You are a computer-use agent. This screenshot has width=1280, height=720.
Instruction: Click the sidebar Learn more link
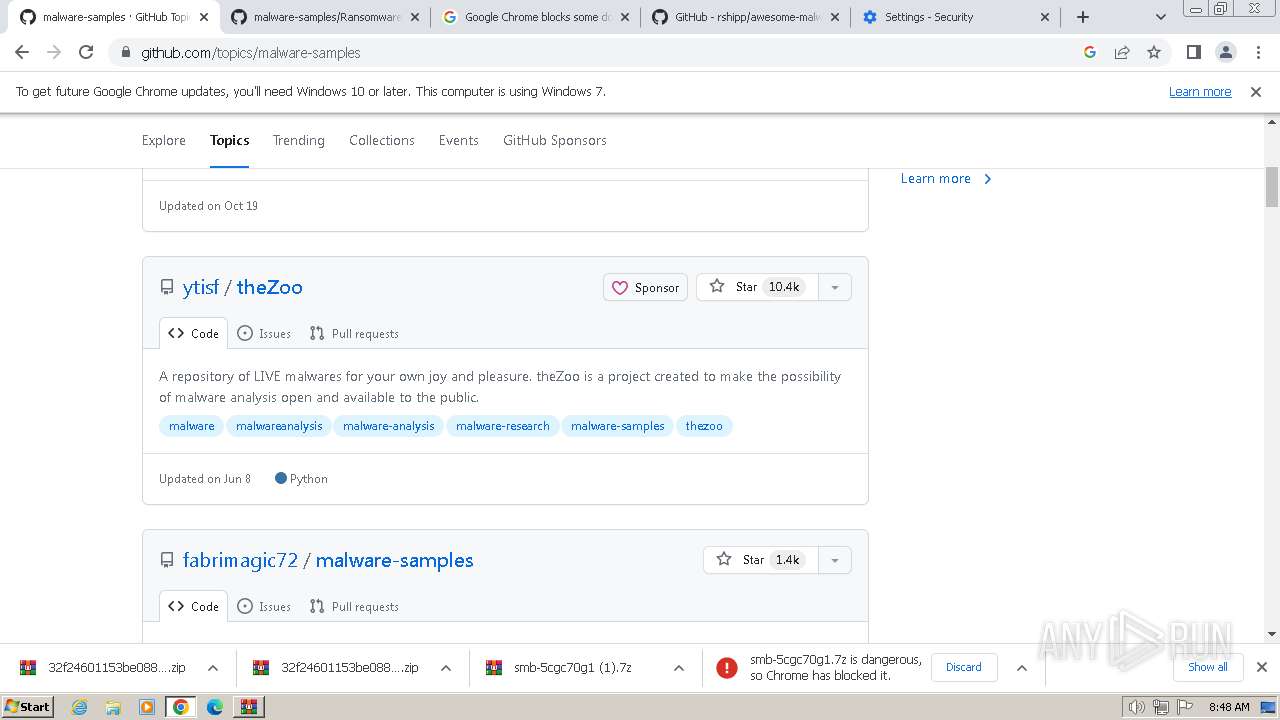[946, 179]
